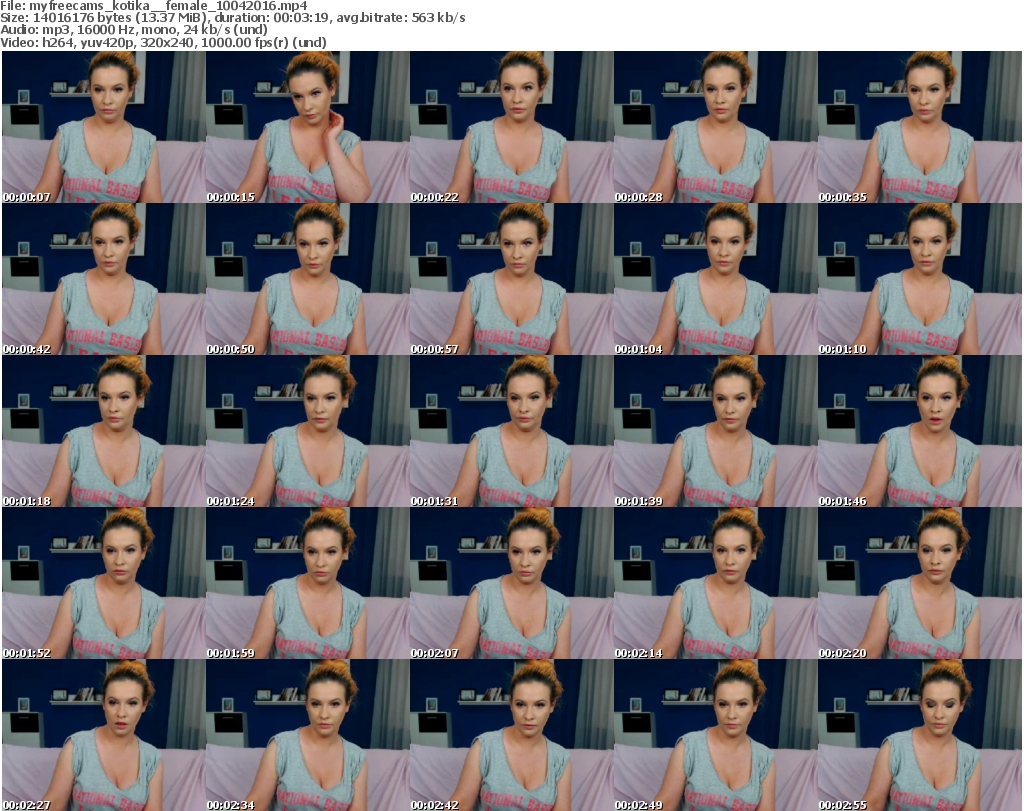Select the thumbnail timestamped 00:00:57
Screen dimensions: 1024x811
(x=511, y=279)
